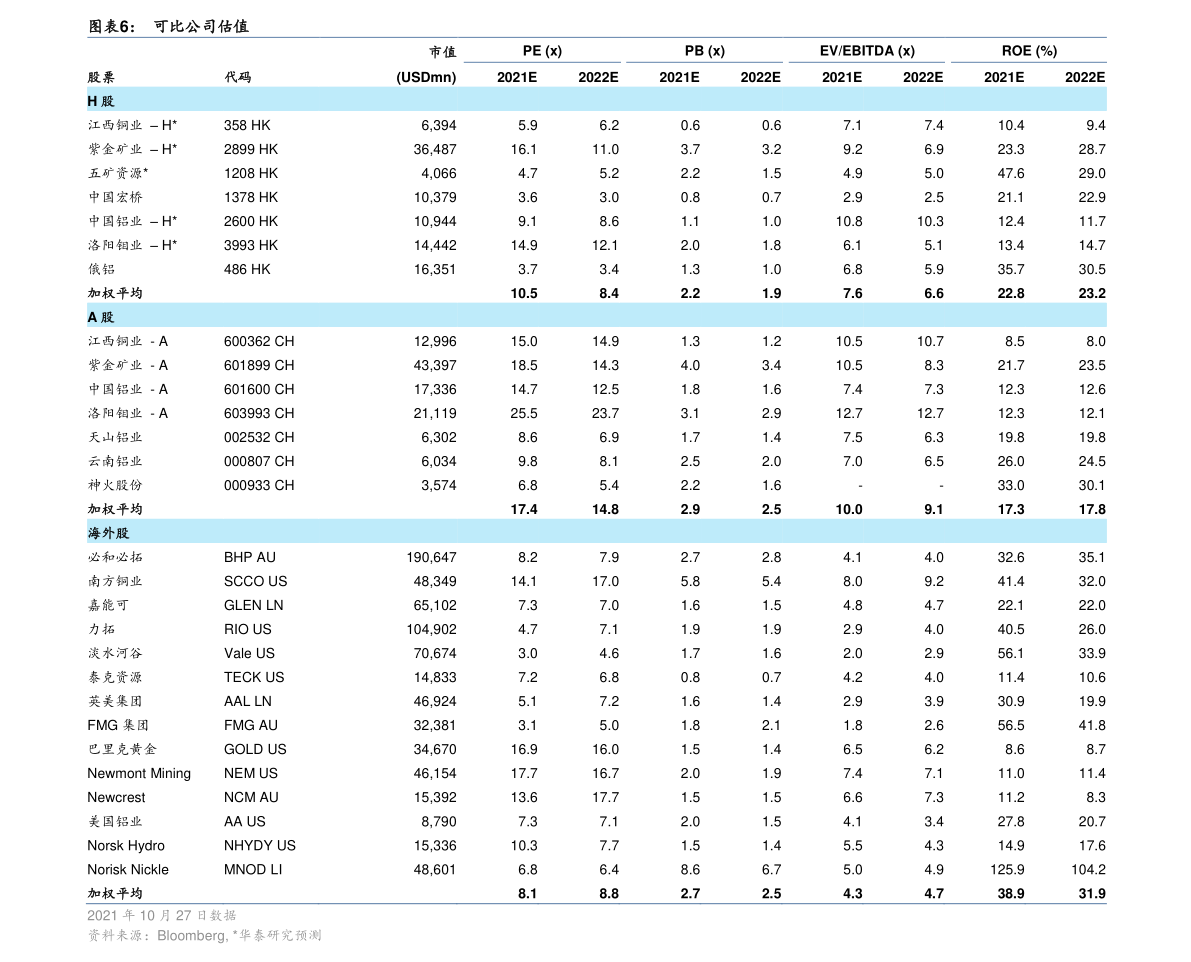Select the 市值 column header
Screen dimensions: 1191x962
443,52
